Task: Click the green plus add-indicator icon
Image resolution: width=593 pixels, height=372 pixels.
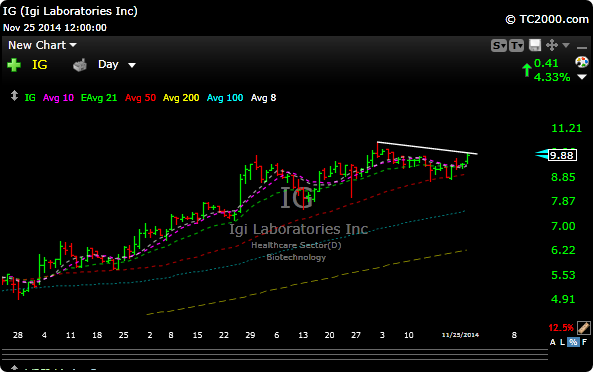Action: (14, 65)
